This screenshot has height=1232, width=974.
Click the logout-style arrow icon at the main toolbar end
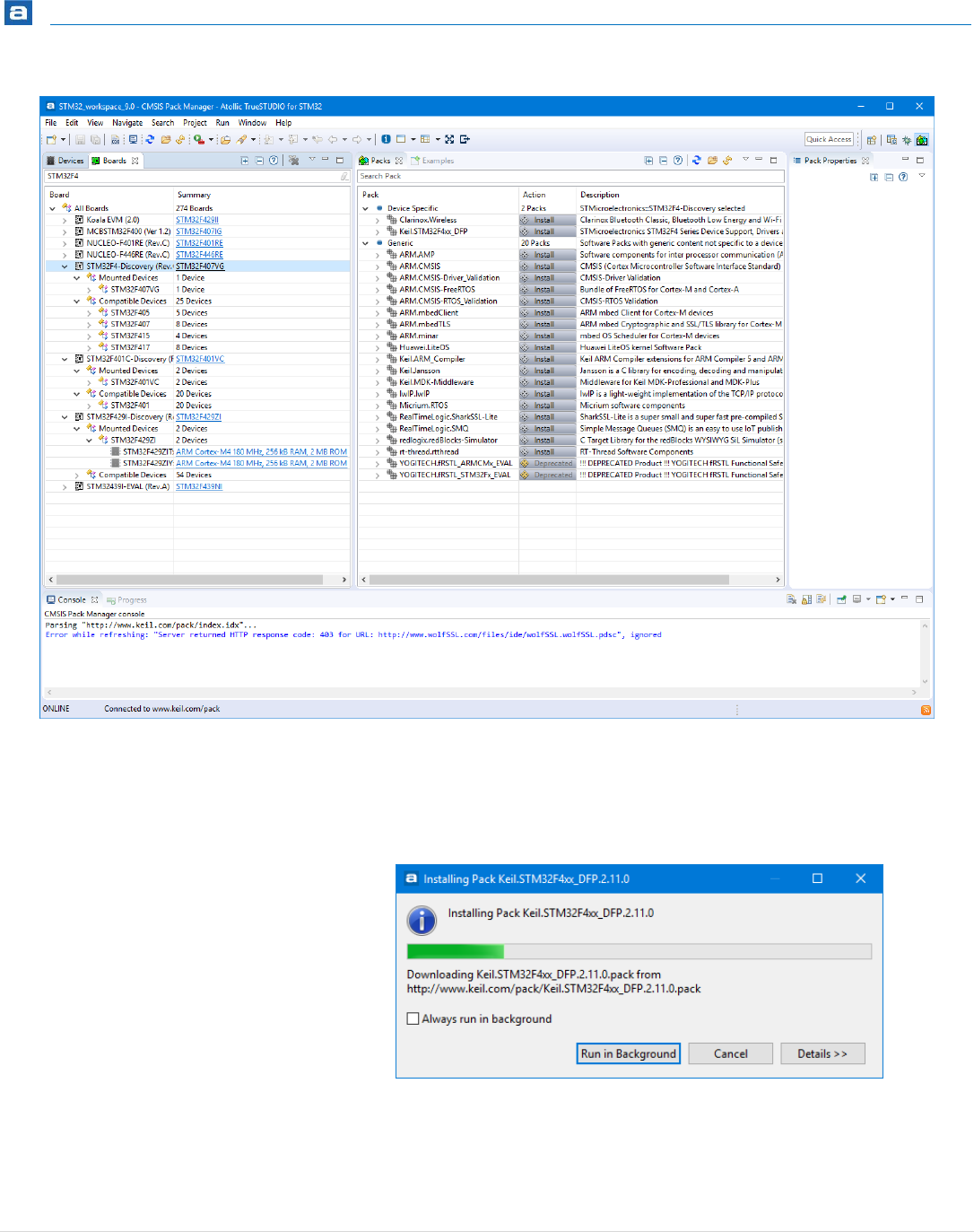tap(465, 139)
